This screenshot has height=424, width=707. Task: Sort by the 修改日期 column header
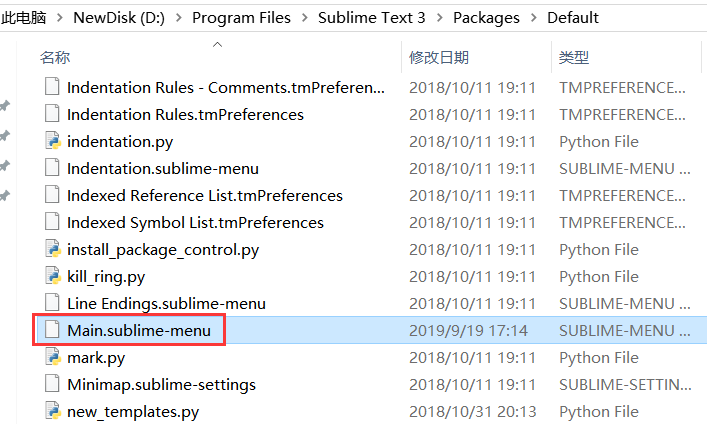click(439, 58)
